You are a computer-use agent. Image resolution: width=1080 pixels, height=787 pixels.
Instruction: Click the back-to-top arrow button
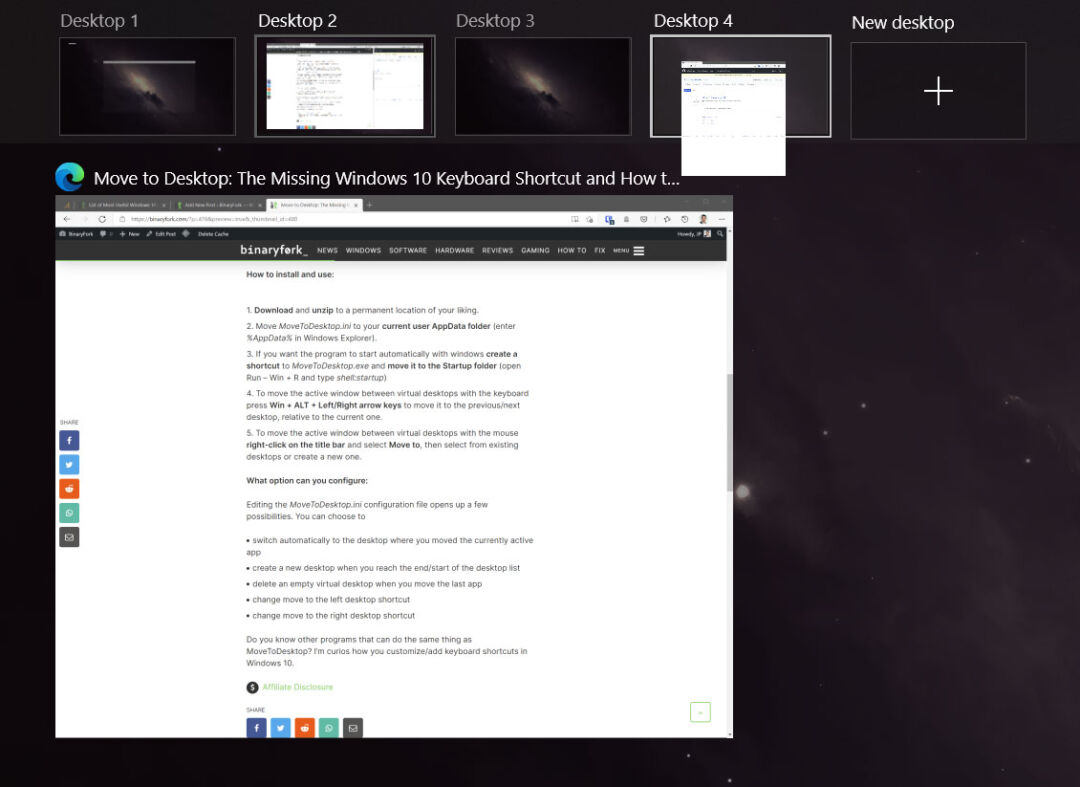(x=700, y=711)
